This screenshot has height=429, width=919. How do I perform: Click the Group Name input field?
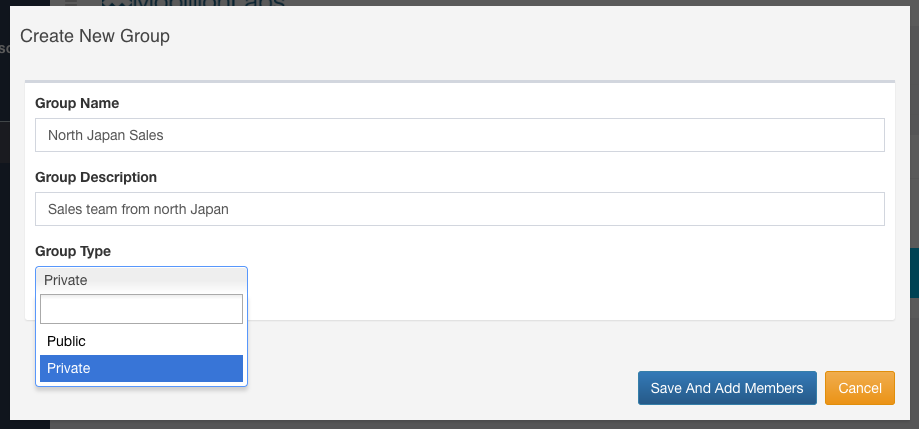click(459, 135)
